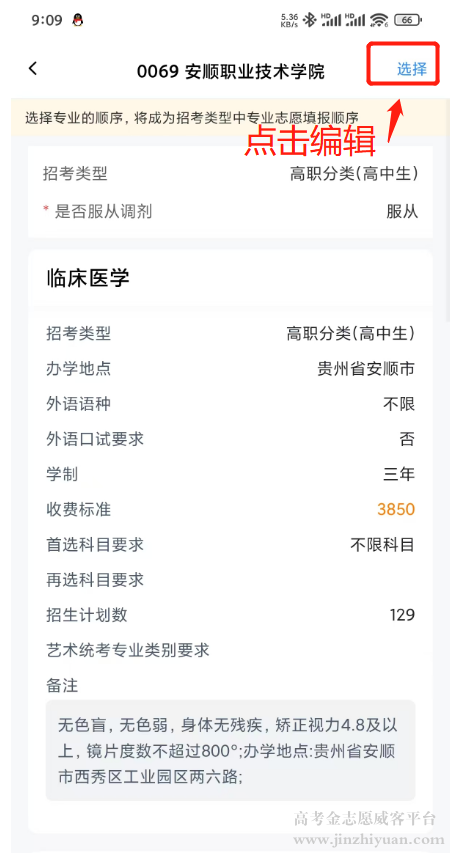This screenshot has height=853, width=450.
Task: Tap the status bar clock 9:09
Action: [x=47, y=21]
